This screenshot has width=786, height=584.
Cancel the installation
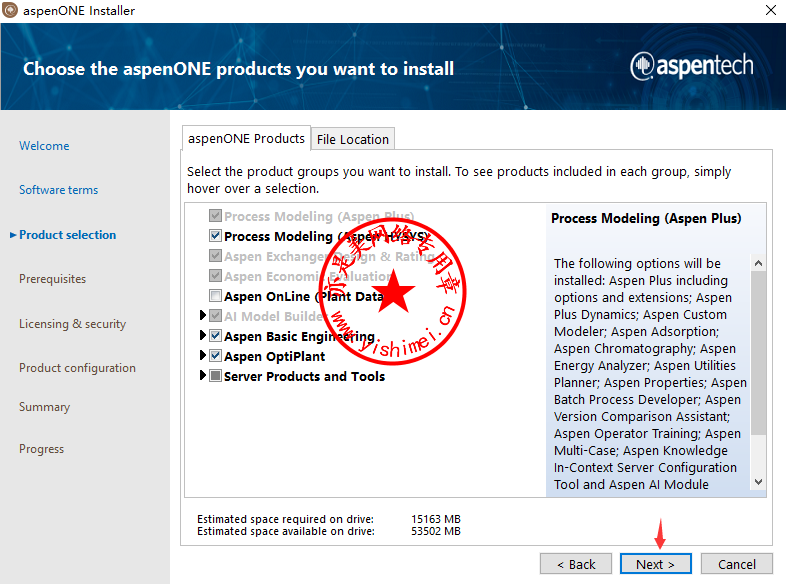pos(736,564)
